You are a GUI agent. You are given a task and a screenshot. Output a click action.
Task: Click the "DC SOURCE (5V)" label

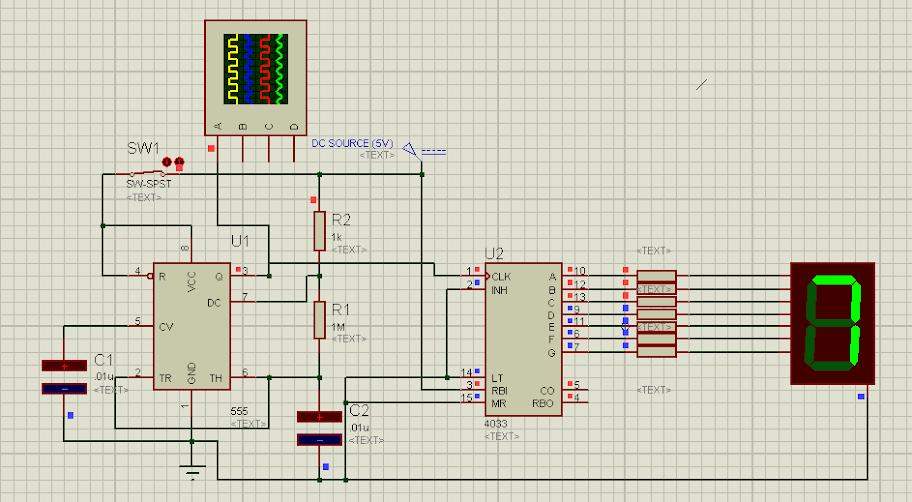(352, 143)
